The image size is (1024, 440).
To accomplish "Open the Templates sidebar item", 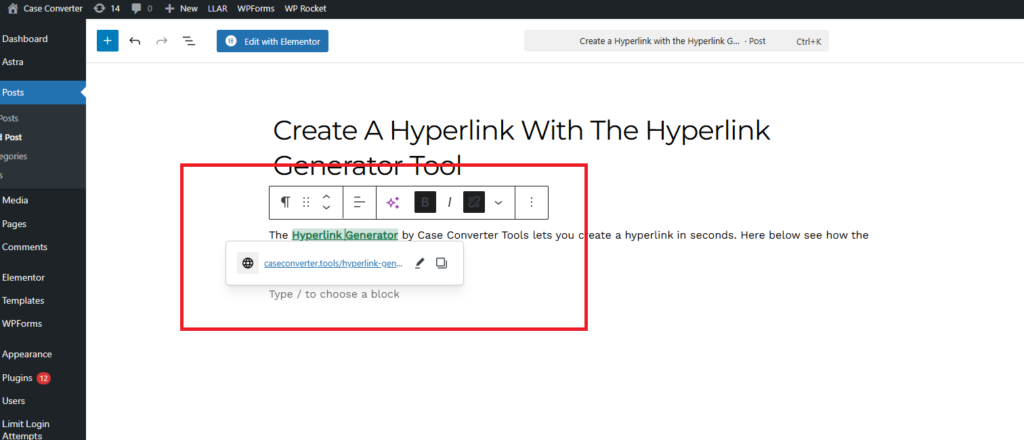I will 24,301.
